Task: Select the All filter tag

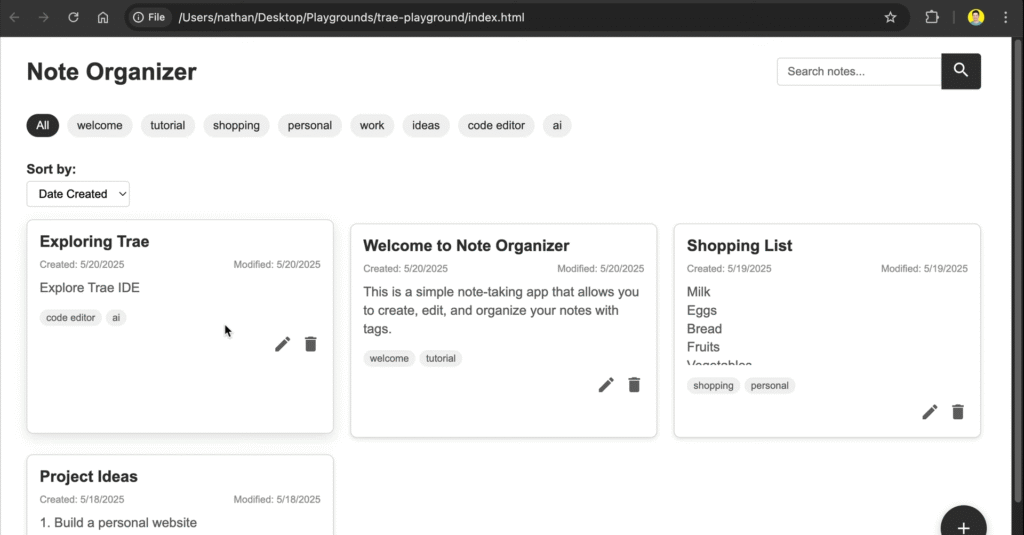Action: pos(42,125)
